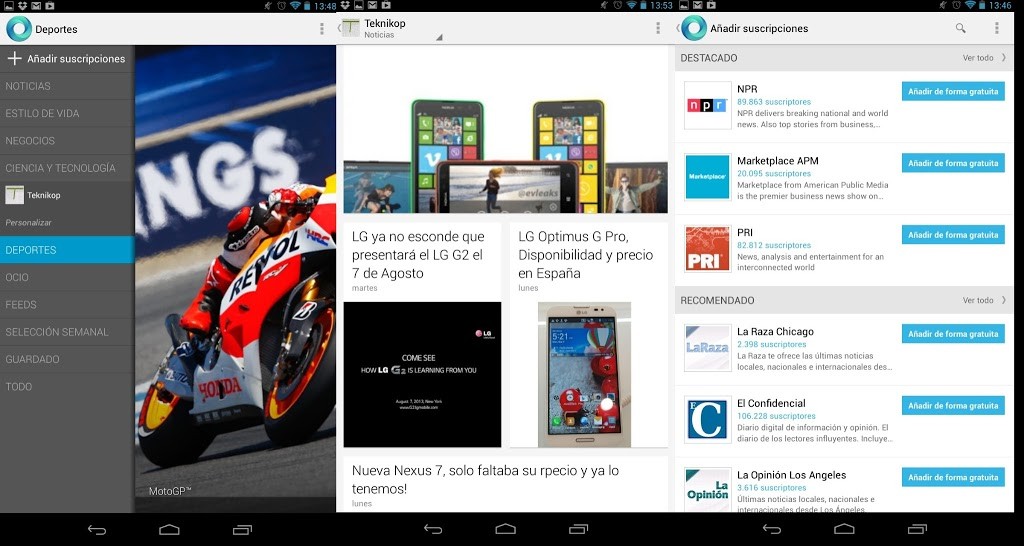Screen dimensions: 1024x546
Task: Add PRI subscription for free
Action: (953, 235)
